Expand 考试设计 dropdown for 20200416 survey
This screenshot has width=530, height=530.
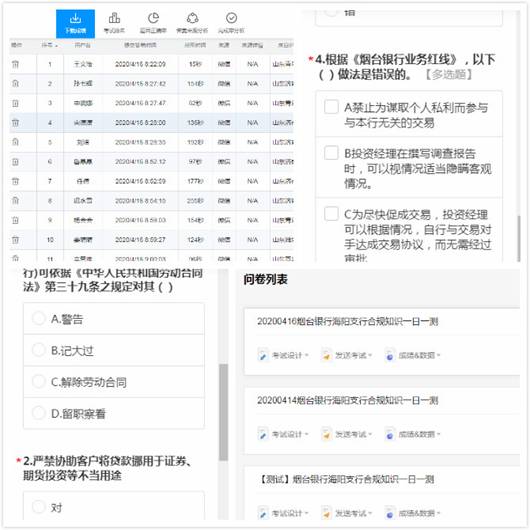[283, 355]
